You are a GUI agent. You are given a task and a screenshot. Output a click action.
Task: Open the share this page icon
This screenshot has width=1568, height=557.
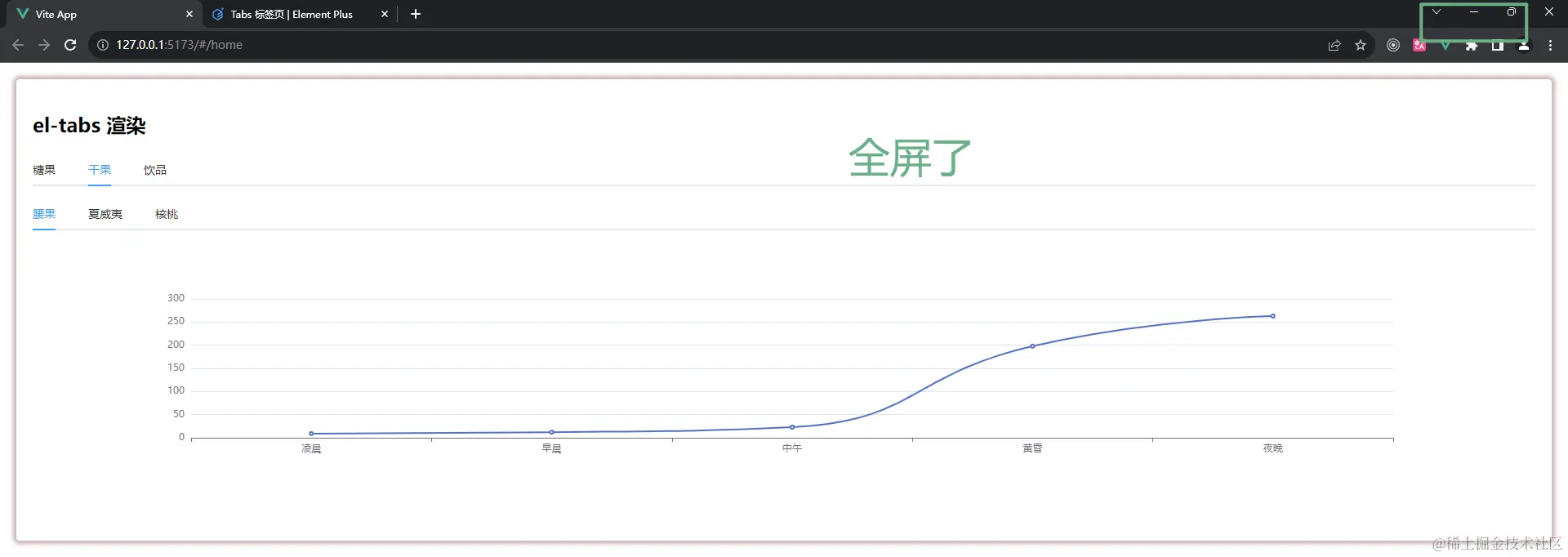pos(1334,45)
